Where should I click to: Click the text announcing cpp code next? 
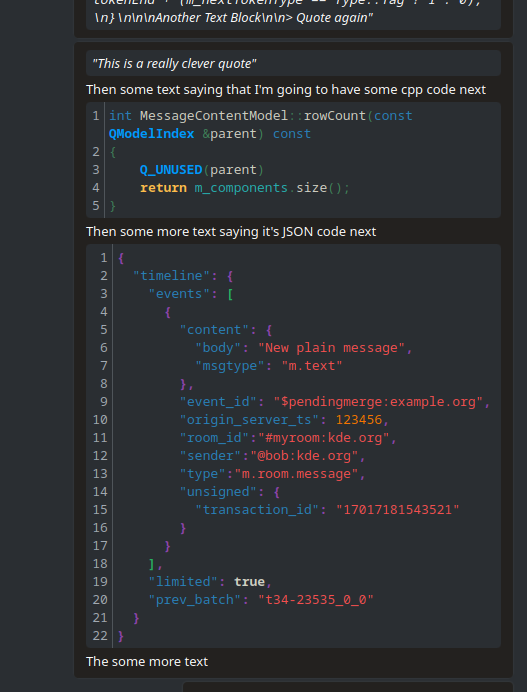286,90
